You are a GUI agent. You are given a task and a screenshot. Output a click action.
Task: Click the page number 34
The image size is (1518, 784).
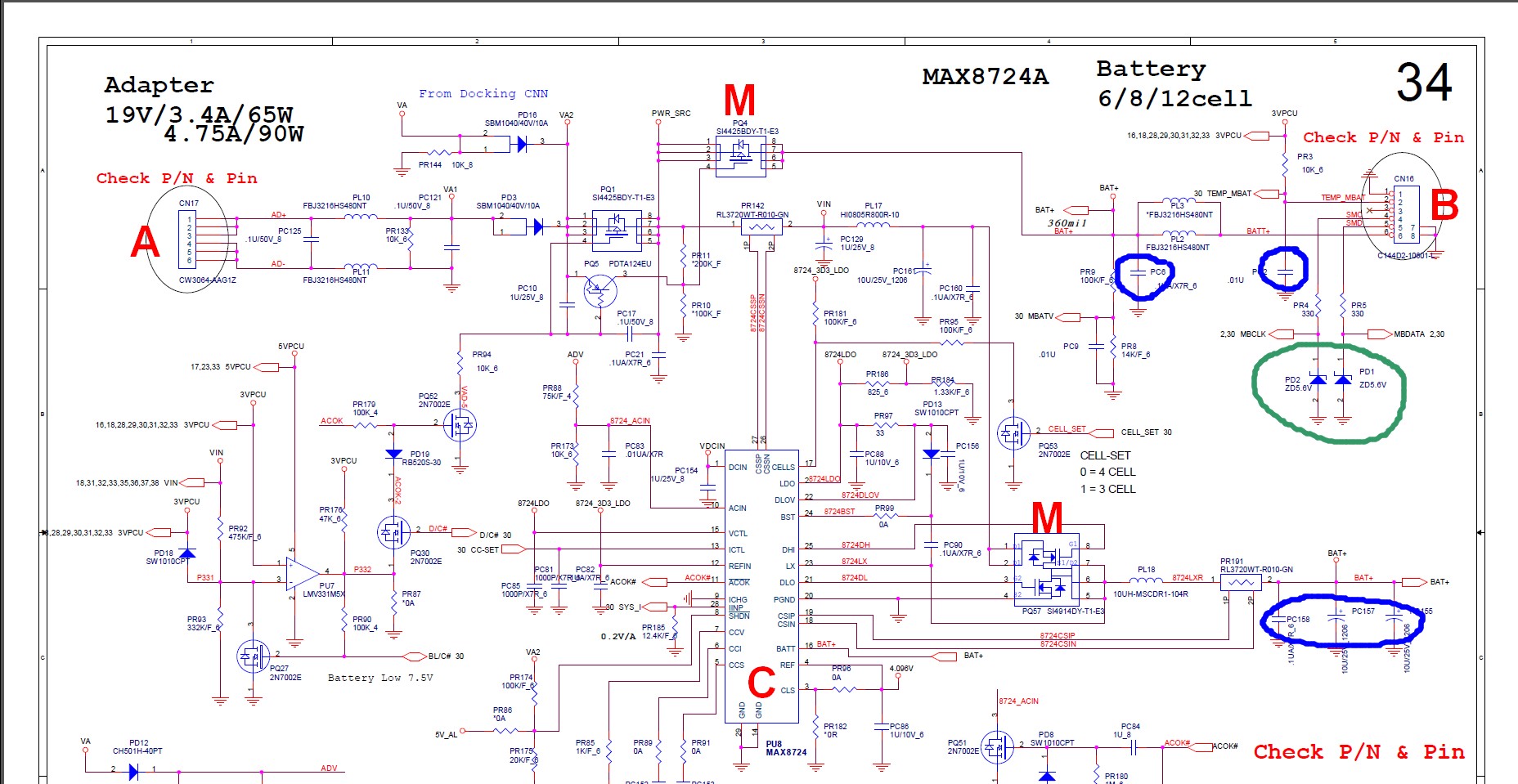coord(1424,83)
